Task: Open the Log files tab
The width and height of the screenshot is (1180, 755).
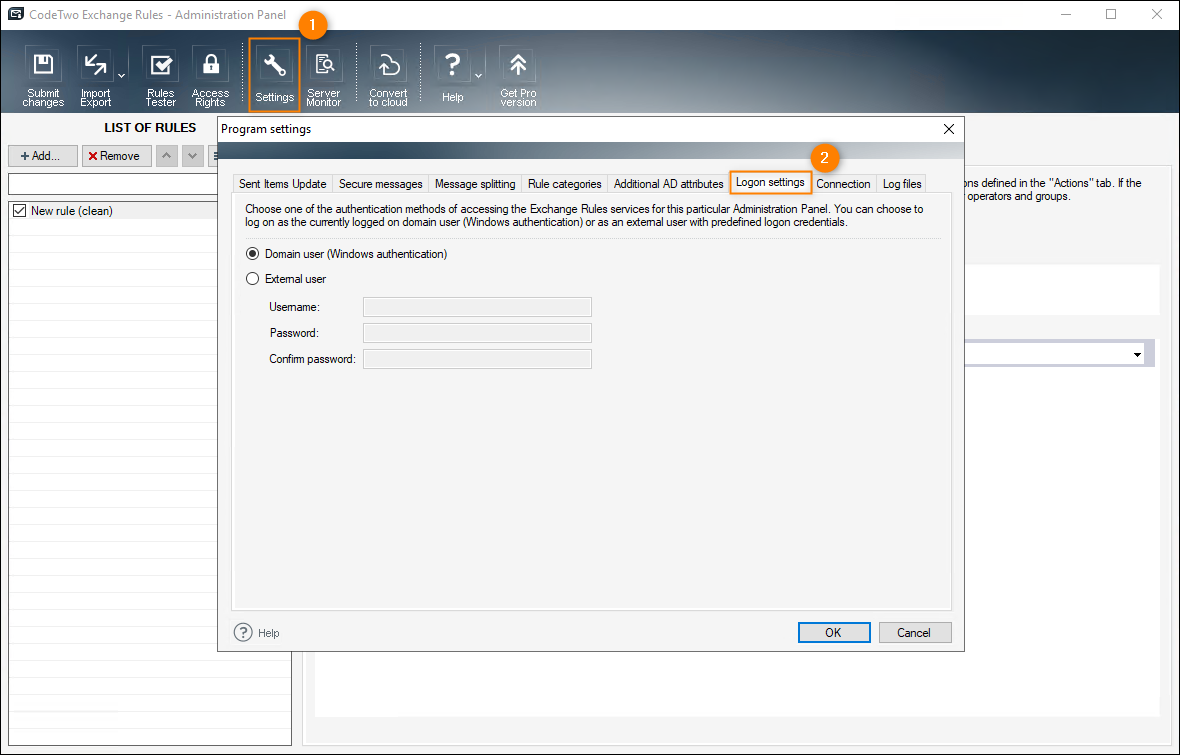Action: pyautogui.click(x=902, y=184)
